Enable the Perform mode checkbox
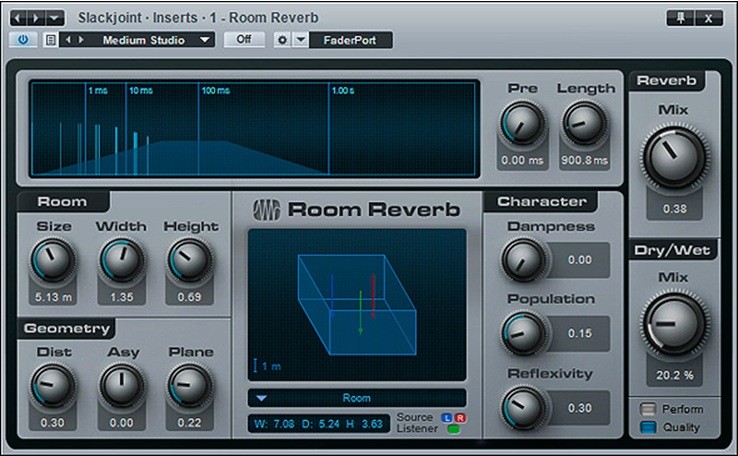This screenshot has height=456, width=738. [648, 408]
